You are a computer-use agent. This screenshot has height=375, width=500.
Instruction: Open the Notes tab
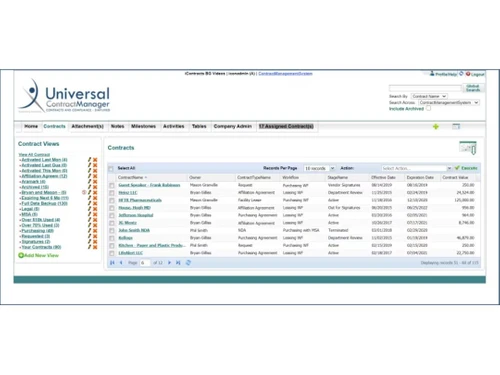(117, 126)
